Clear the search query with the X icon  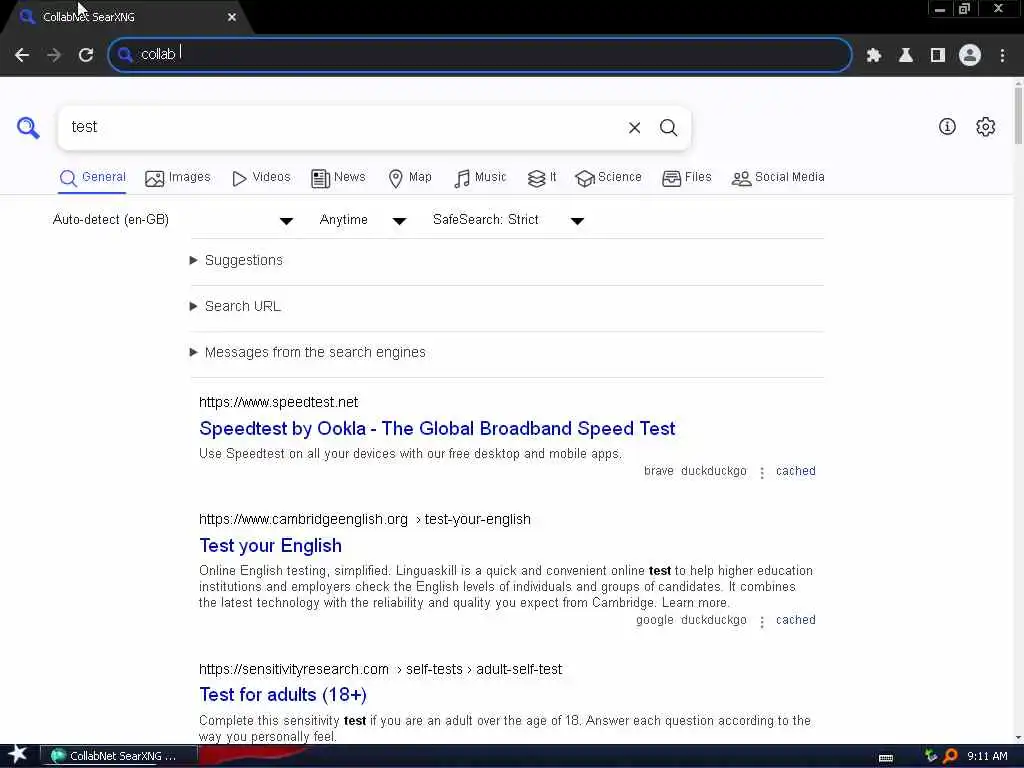click(634, 128)
